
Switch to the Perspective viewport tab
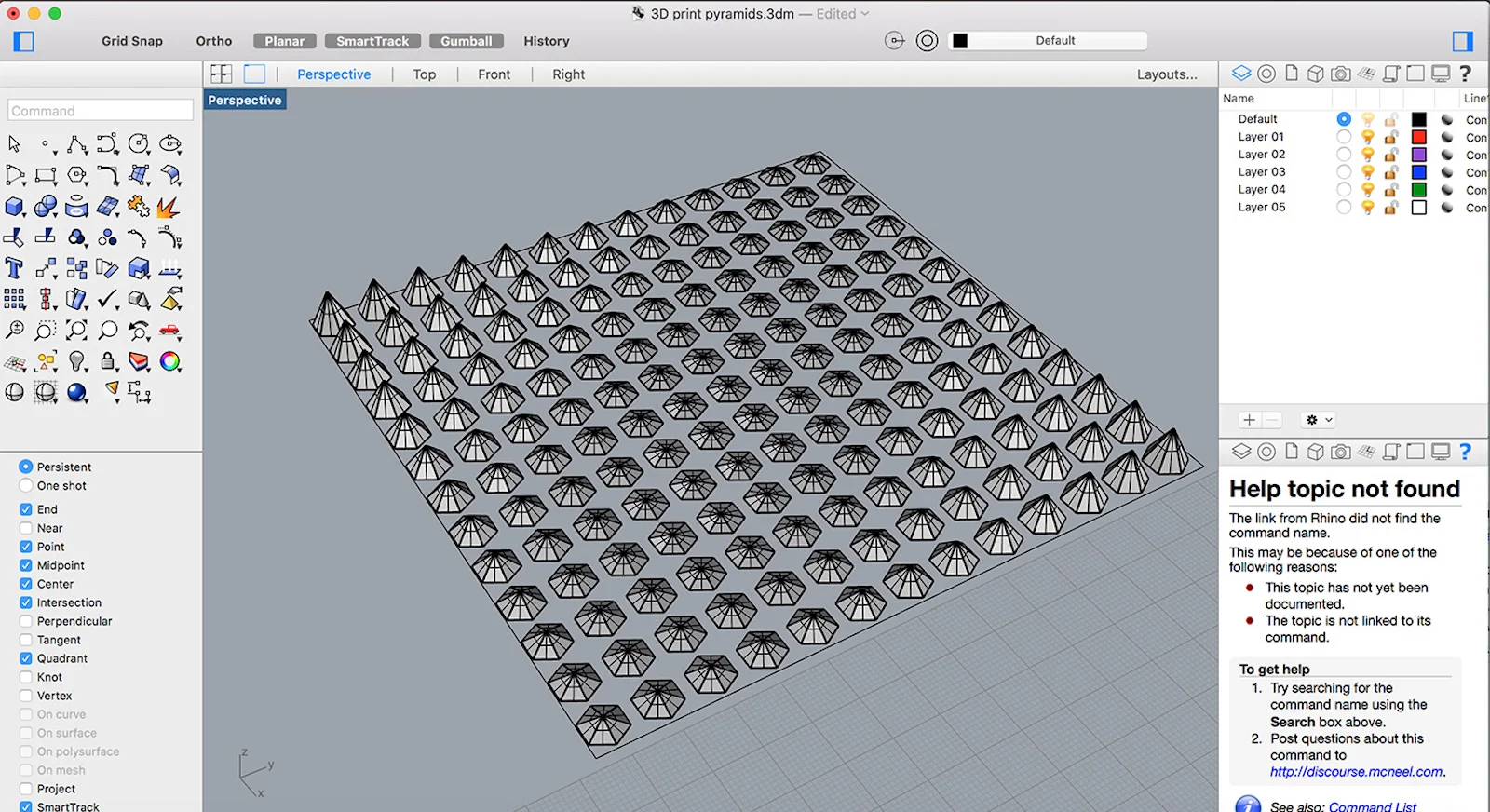pyautogui.click(x=333, y=74)
